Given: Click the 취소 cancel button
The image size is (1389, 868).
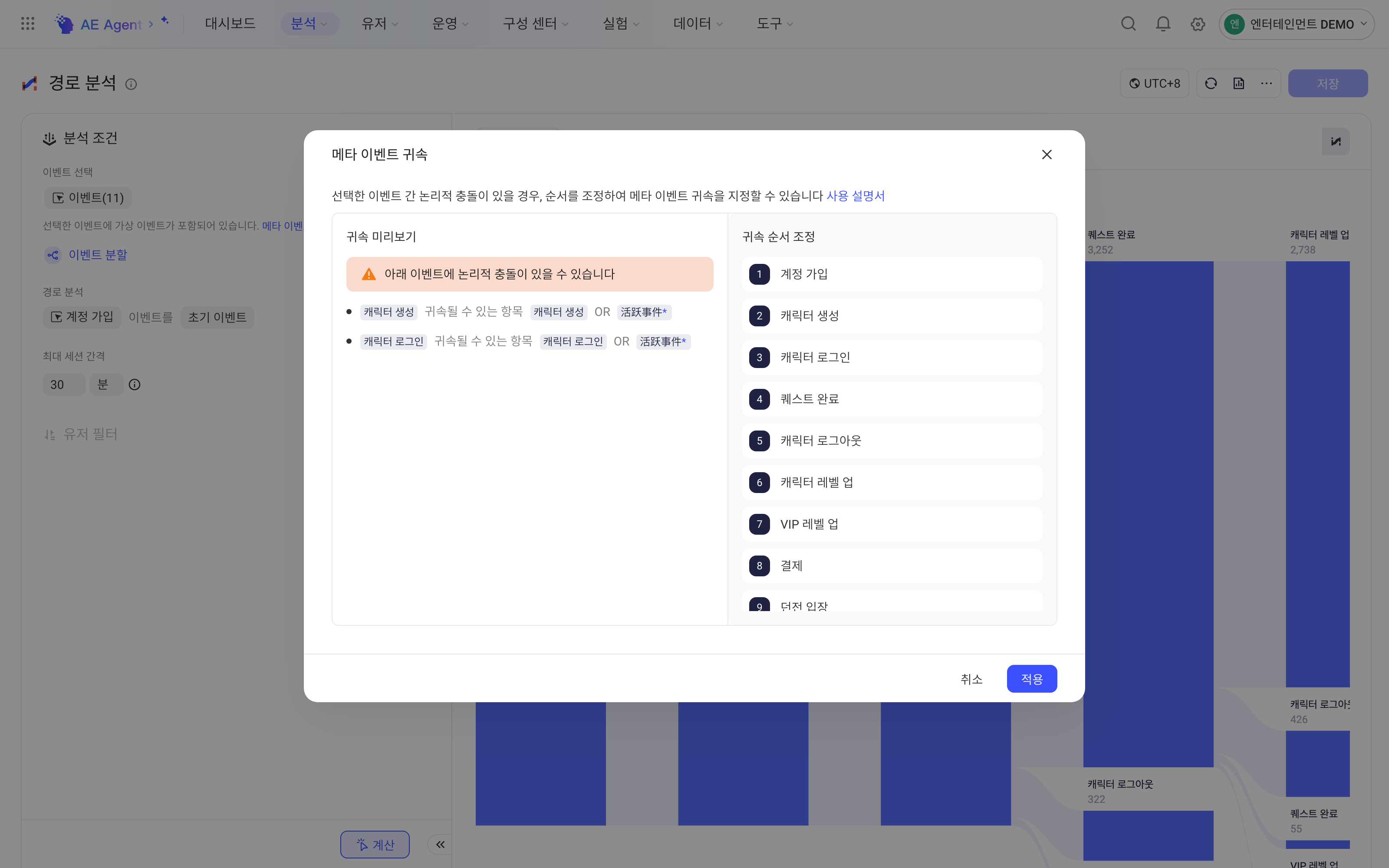Looking at the screenshot, I should click(971, 678).
